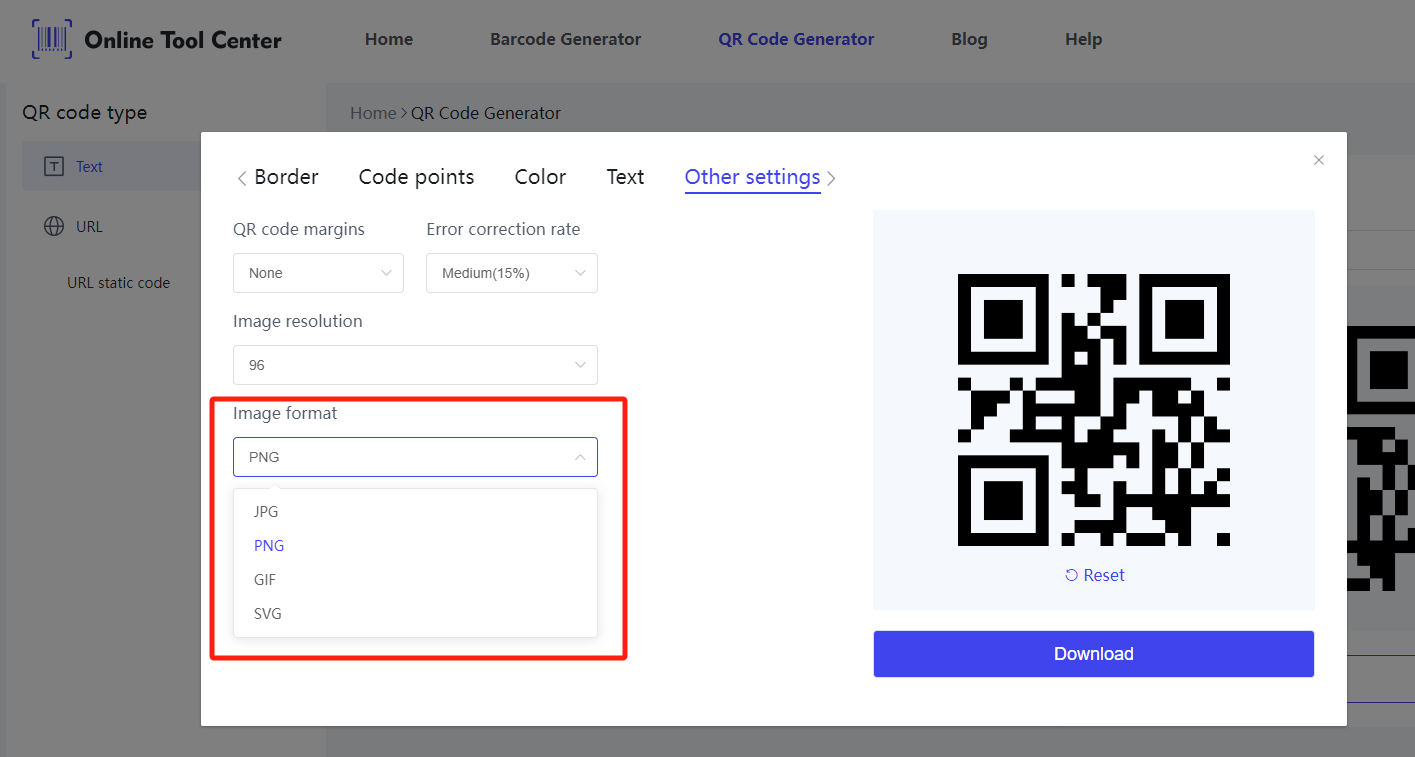Click the QR code type heading
This screenshot has width=1415, height=757.
[85, 113]
